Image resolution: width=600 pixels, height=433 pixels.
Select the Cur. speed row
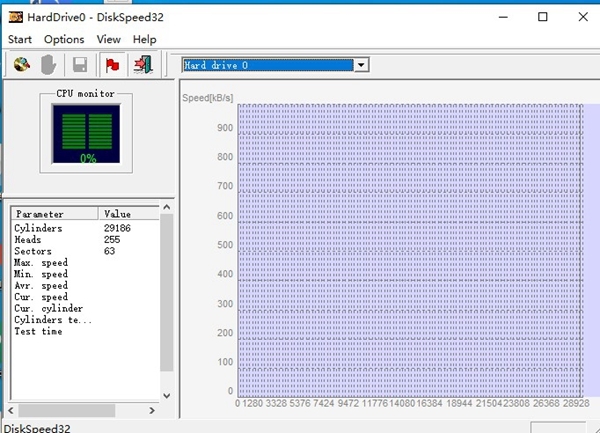click(86, 297)
